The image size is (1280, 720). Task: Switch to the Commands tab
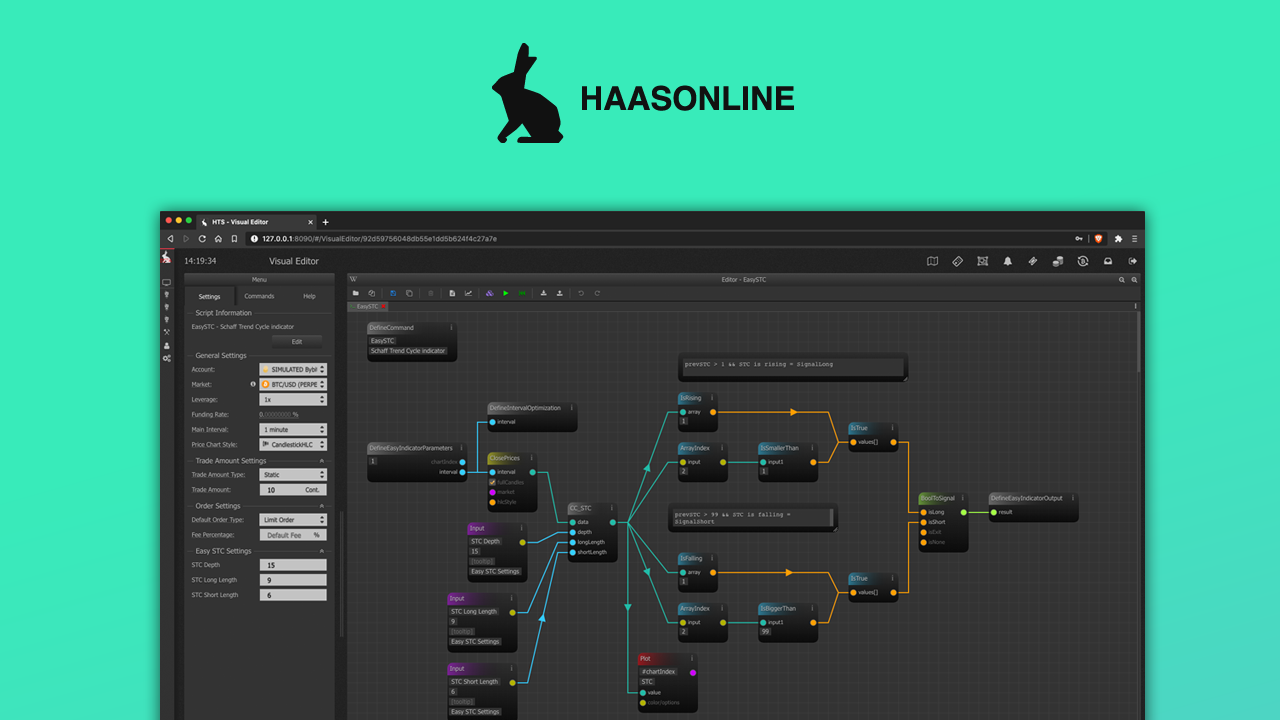[x=258, y=296]
